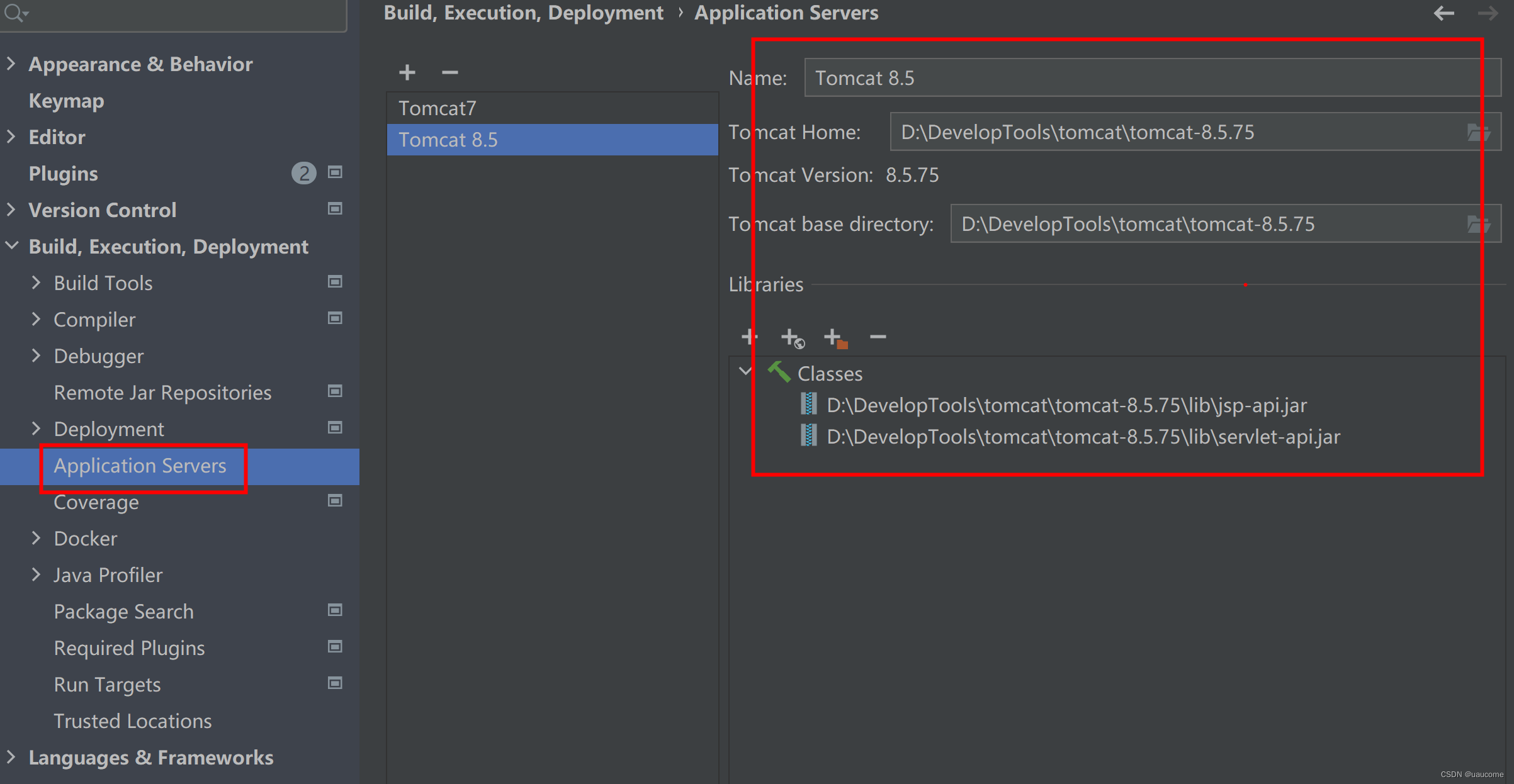Click the Plugins section with badge 2

click(62, 173)
